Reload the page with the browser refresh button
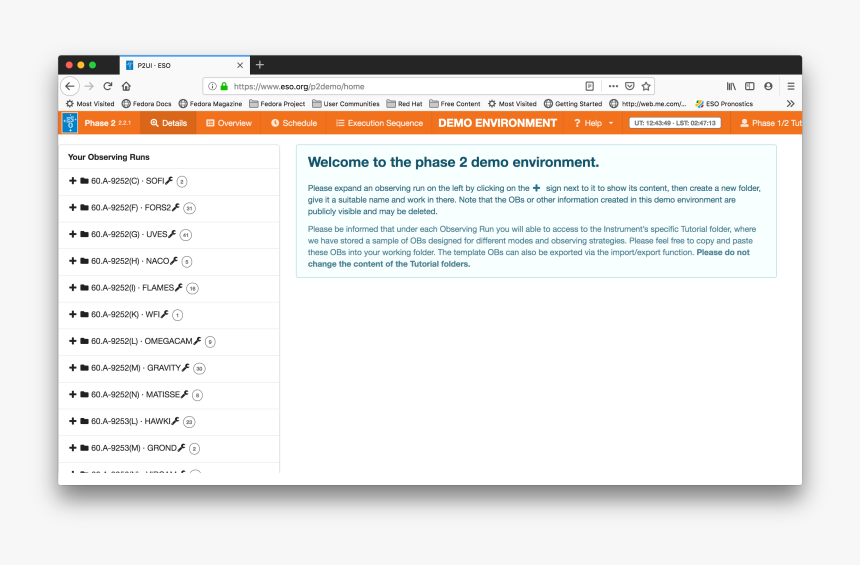The height and width of the screenshot is (565, 860). click(x=108, y=86)
